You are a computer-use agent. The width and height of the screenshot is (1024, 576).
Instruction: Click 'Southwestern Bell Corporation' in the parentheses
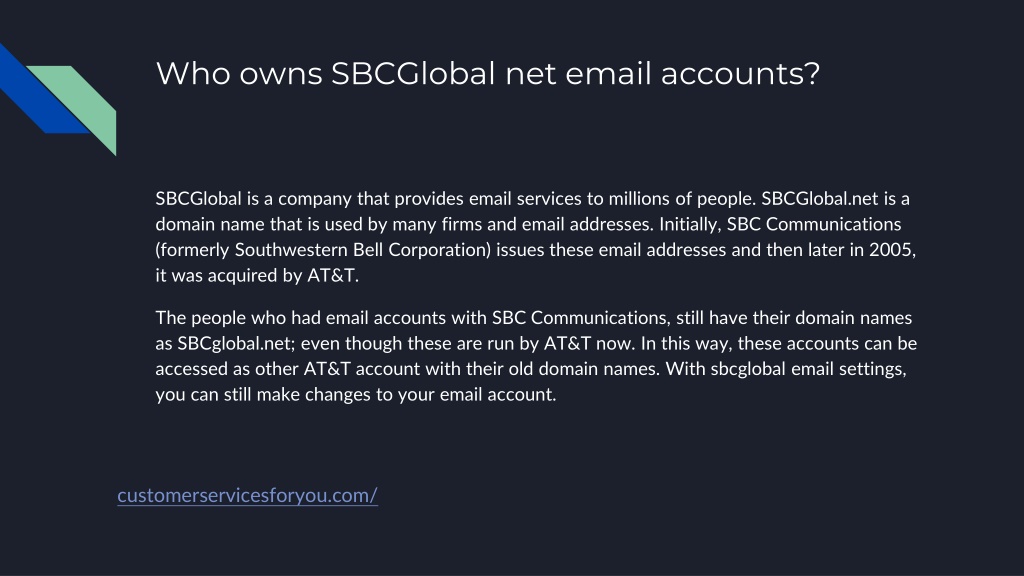tap(360, 249)
